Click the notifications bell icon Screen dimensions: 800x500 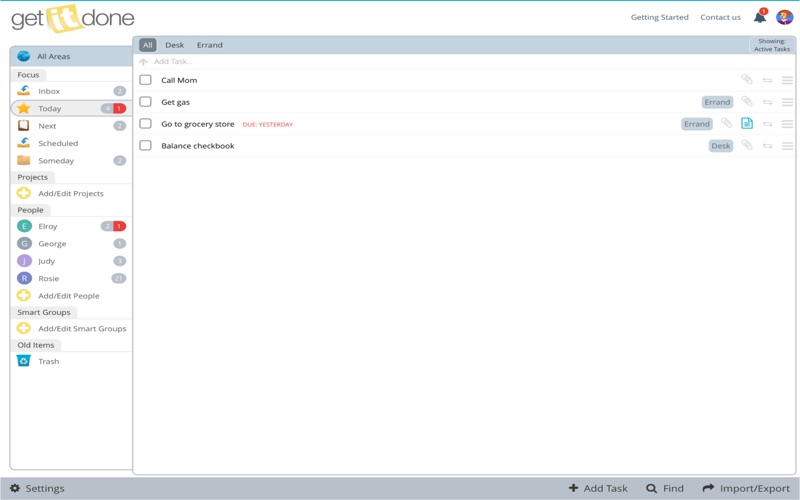coord(759,17)
